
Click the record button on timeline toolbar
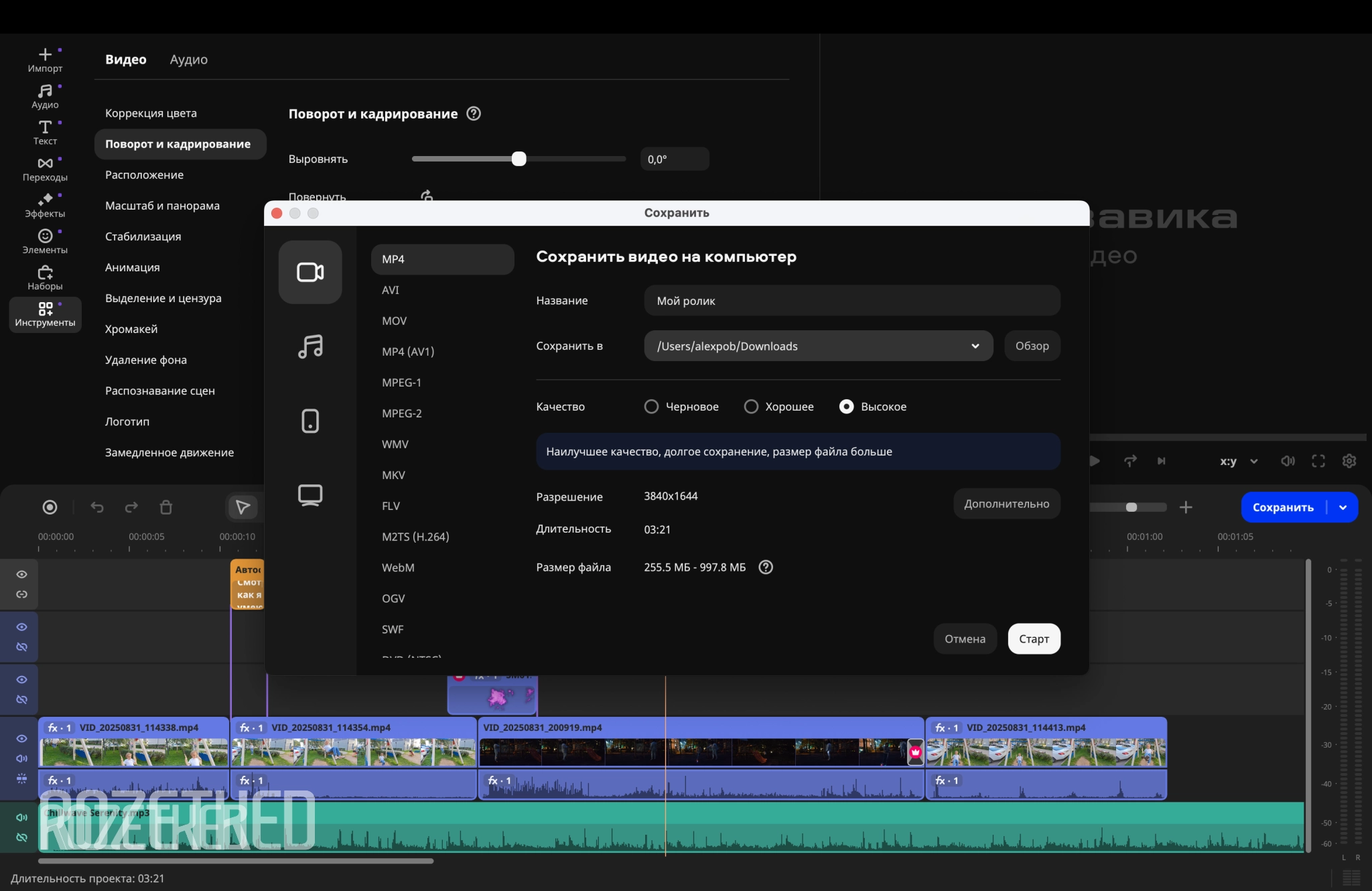[50, 507]
